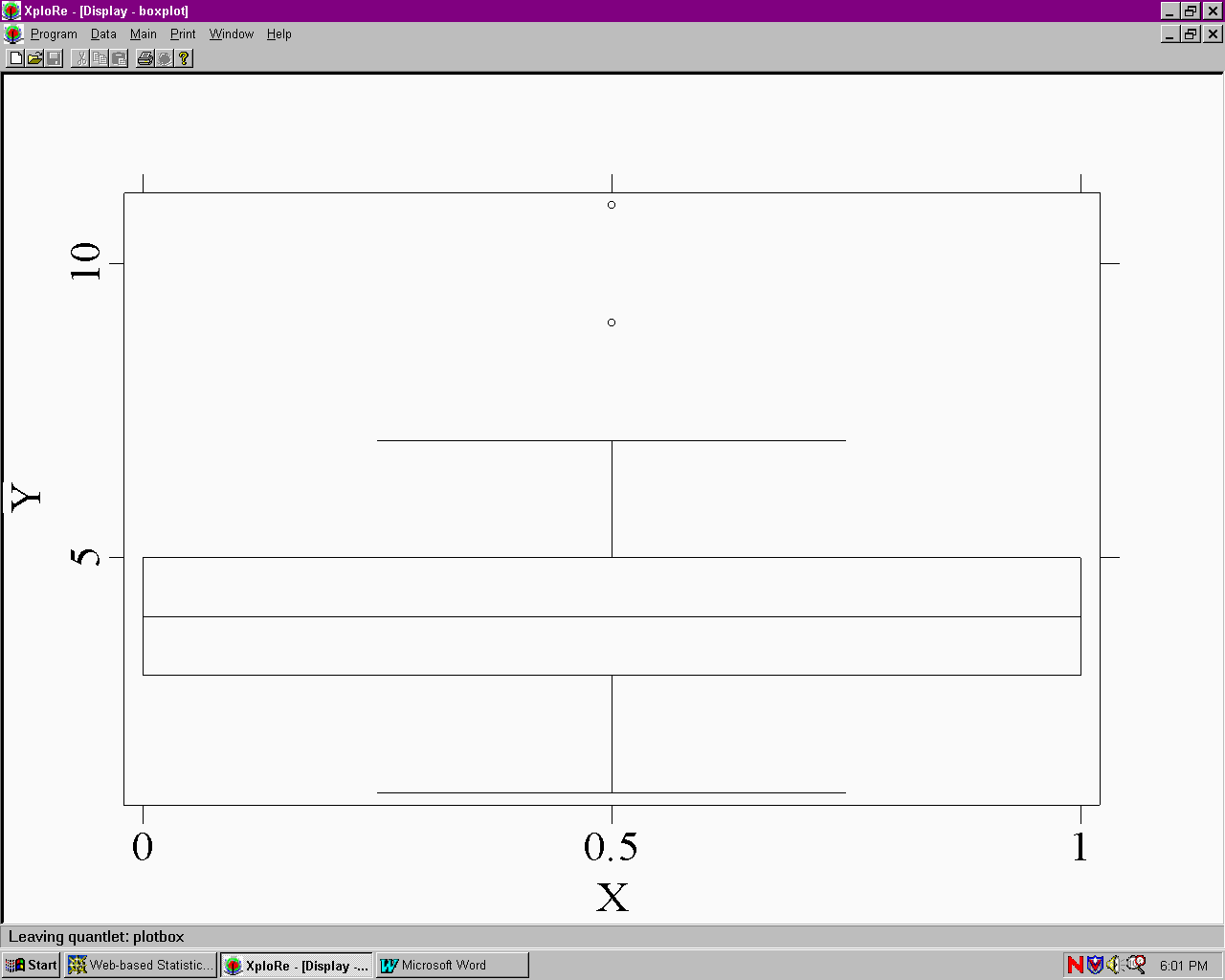
Task: Switch to Microsoft Word in taskbar
Action: (x=452, y=965)
